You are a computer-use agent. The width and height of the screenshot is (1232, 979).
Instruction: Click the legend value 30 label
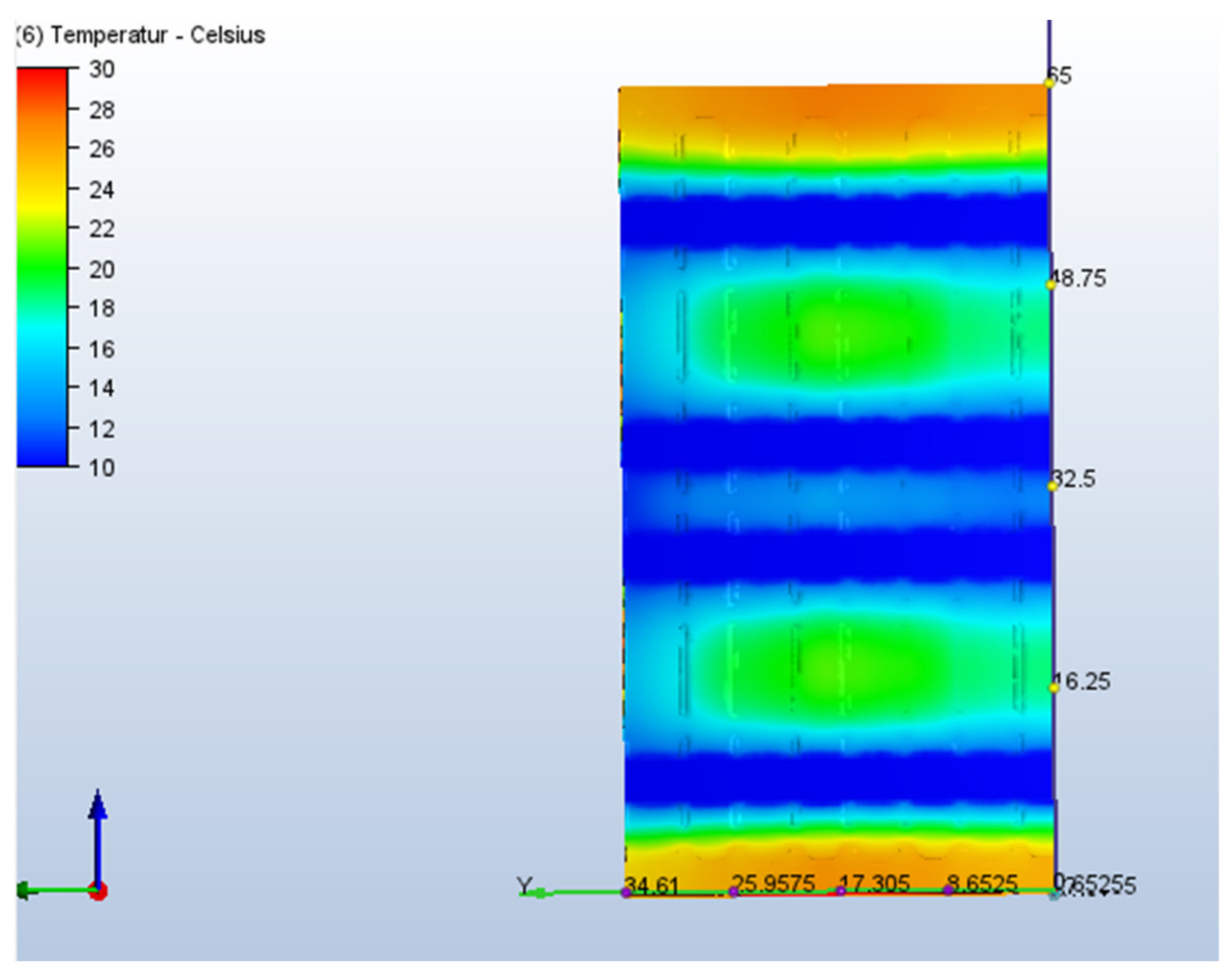(x=102, y=70)
